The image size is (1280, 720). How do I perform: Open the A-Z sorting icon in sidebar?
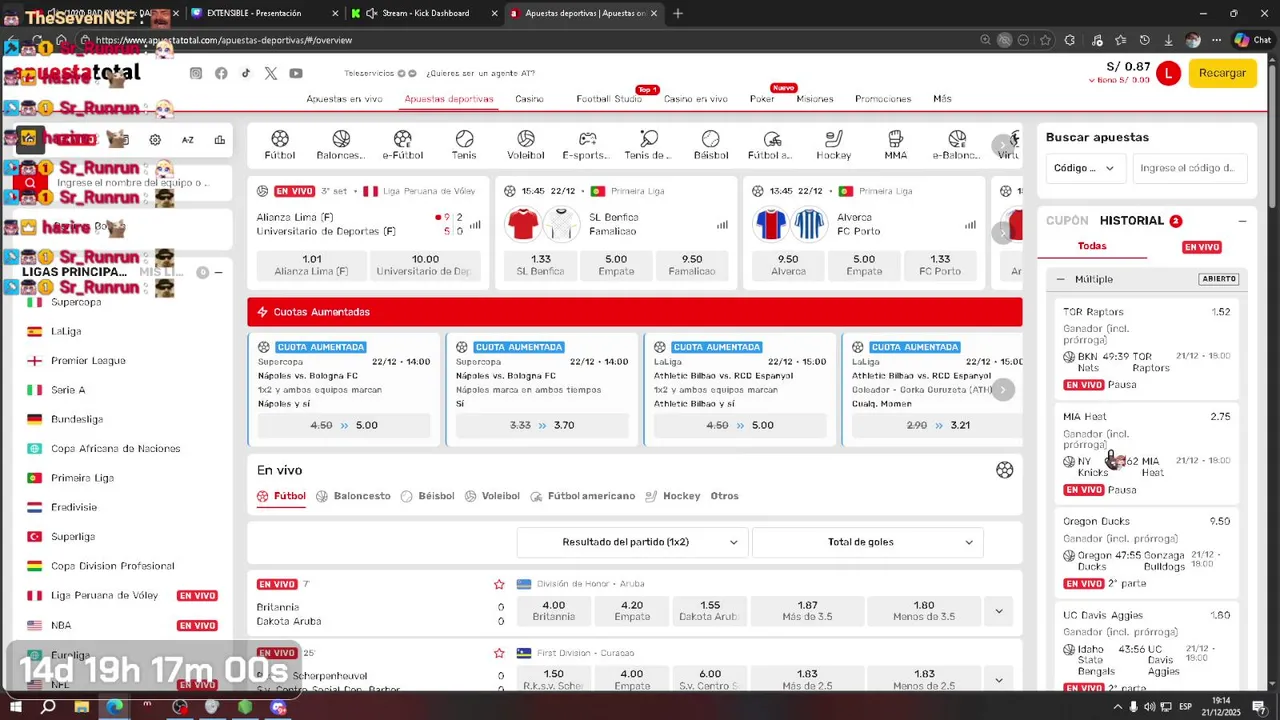[187, 140]
